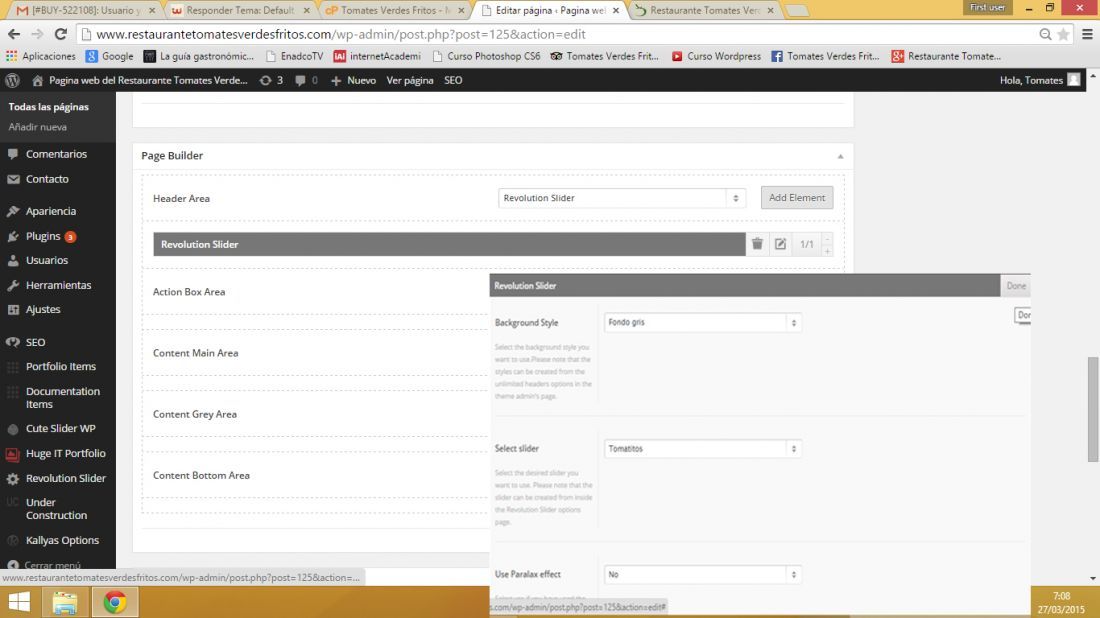1100x618 pixels.
Task: Open Curso Wordpress bookmark
Action: (716, 56)
